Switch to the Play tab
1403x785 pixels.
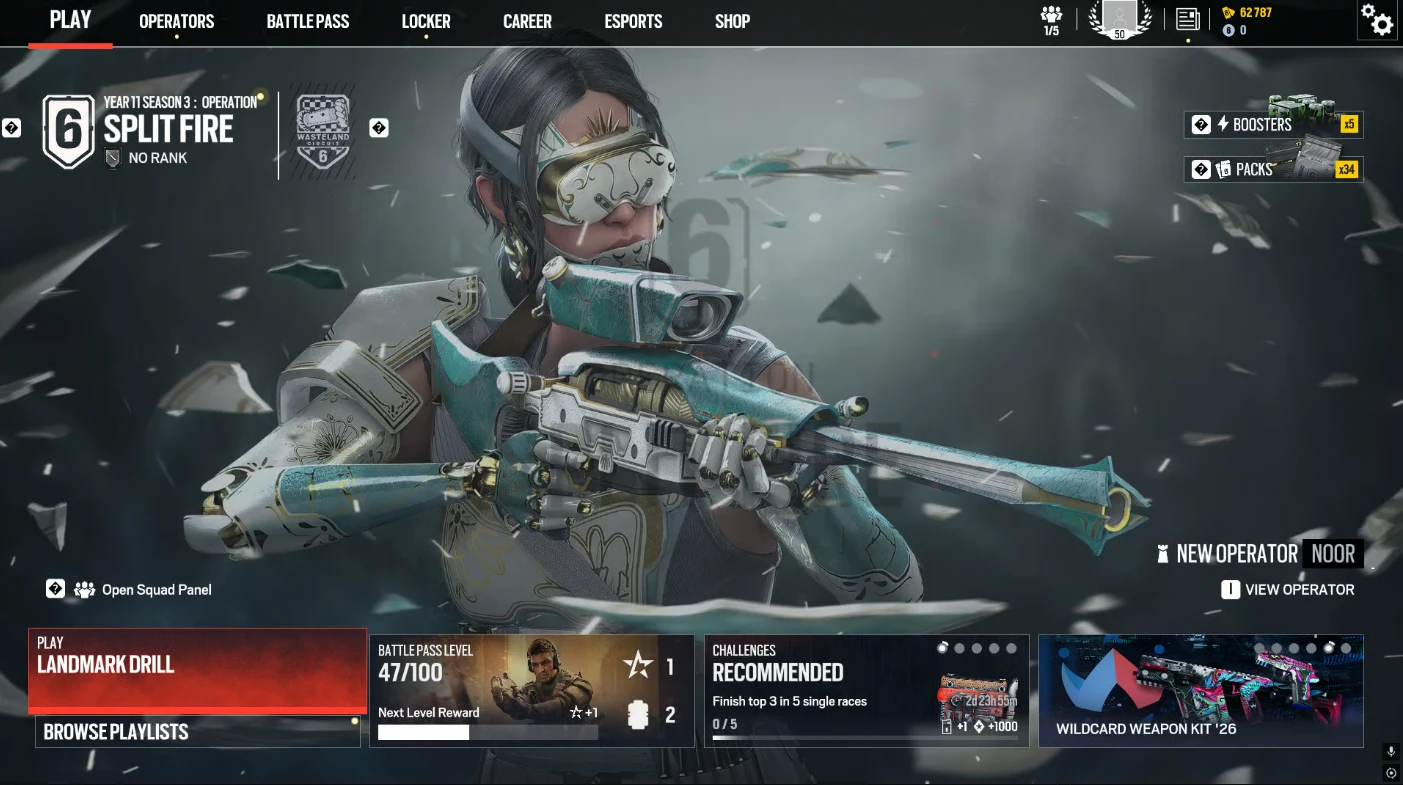[x=70, y=21]
